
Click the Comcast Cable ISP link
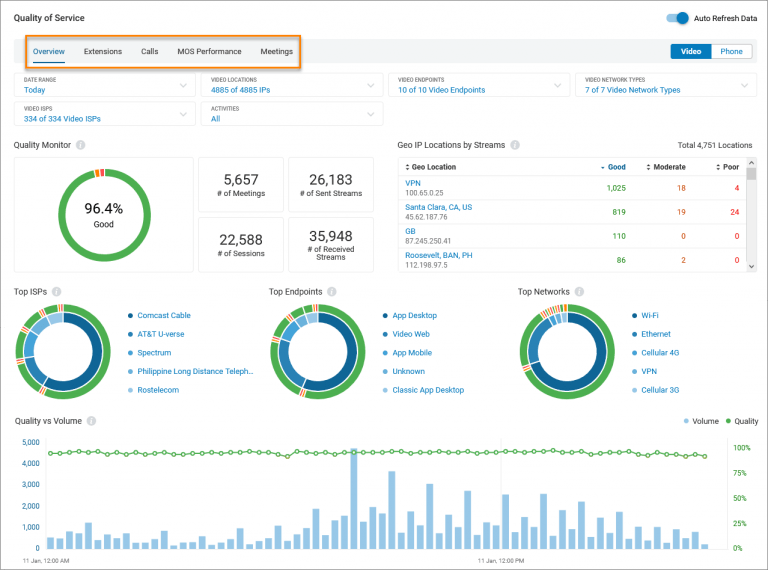click(164, 315)
